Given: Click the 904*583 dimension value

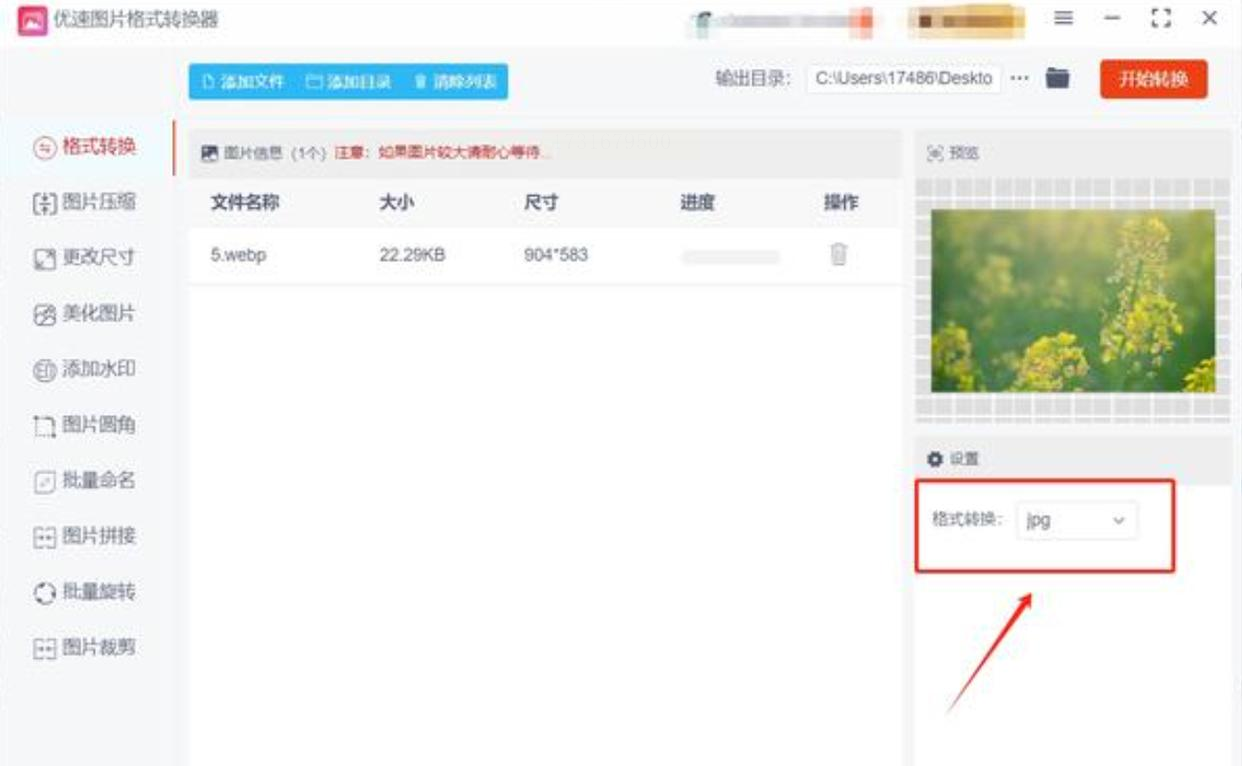Looking at the screenshot, I should [556, 255].
